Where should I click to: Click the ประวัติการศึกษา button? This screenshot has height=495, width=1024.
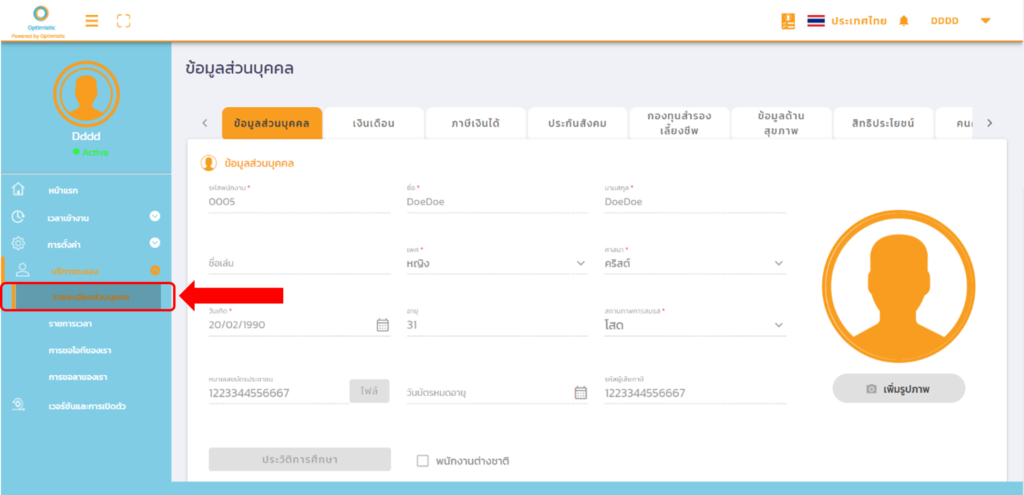(299, 459)
